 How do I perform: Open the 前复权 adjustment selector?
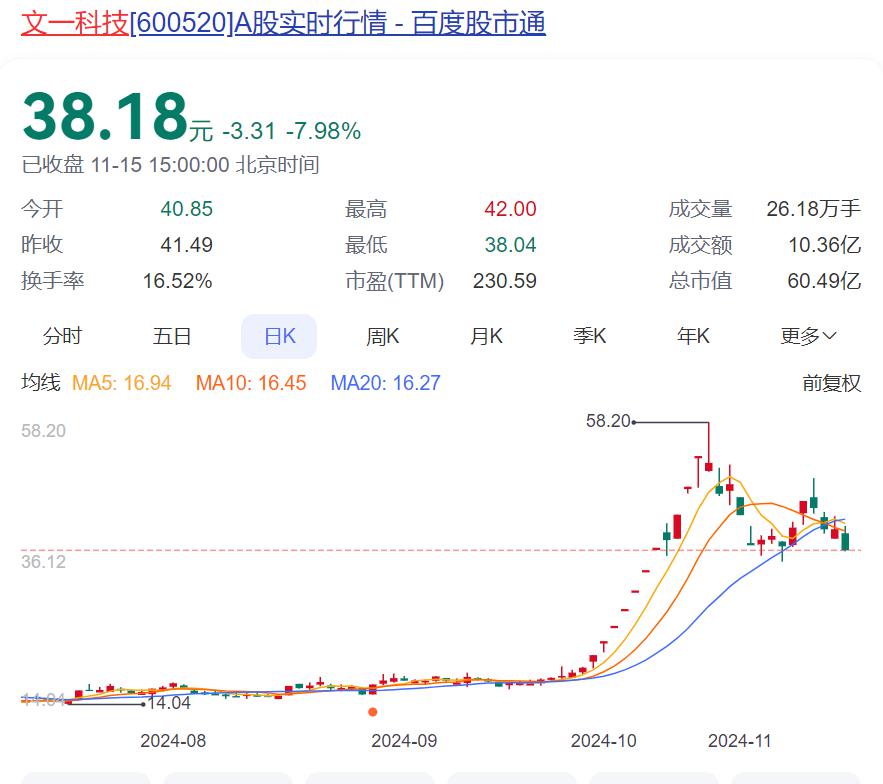click(x=832, y=383)
